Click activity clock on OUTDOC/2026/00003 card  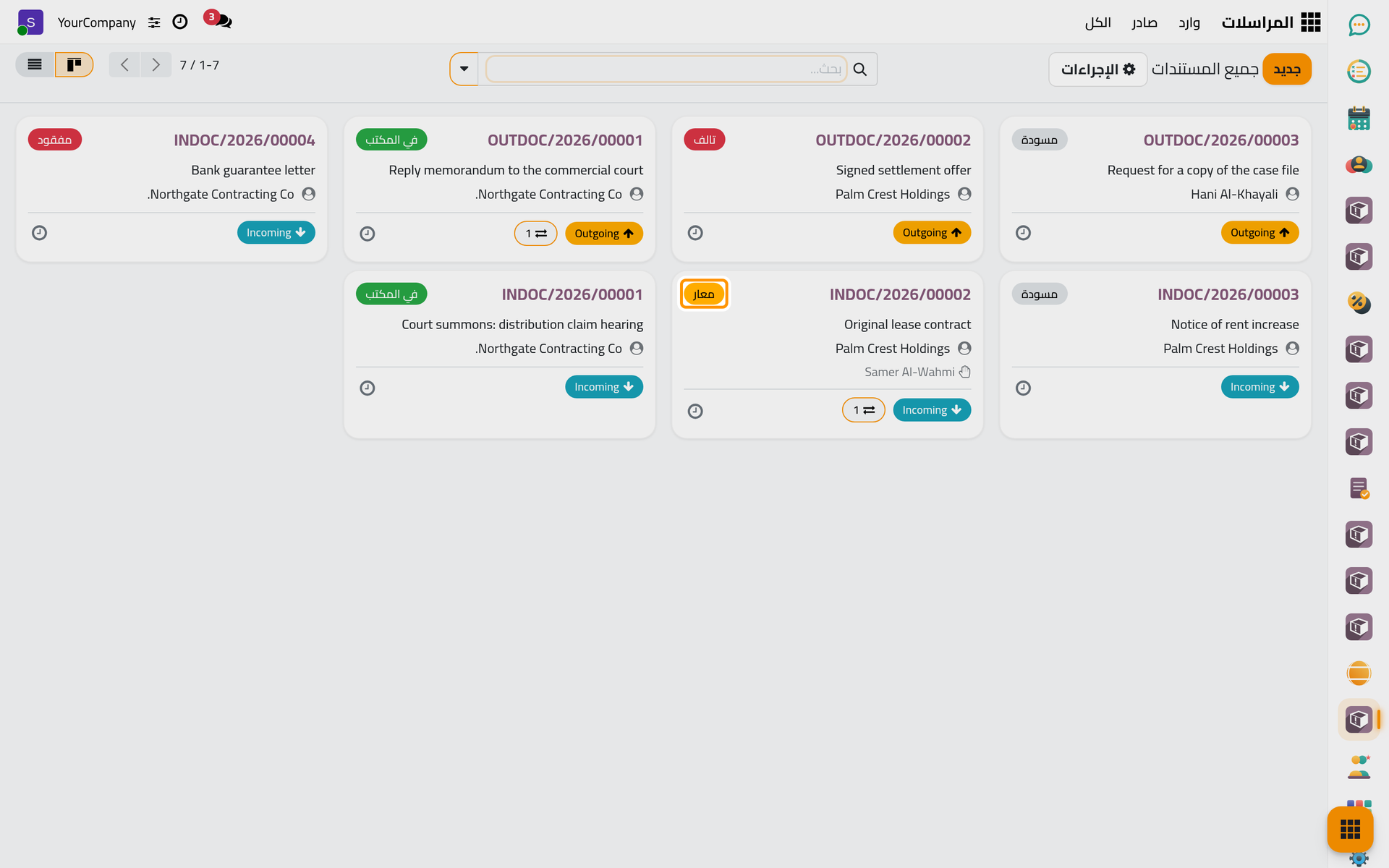point(1023,233)
